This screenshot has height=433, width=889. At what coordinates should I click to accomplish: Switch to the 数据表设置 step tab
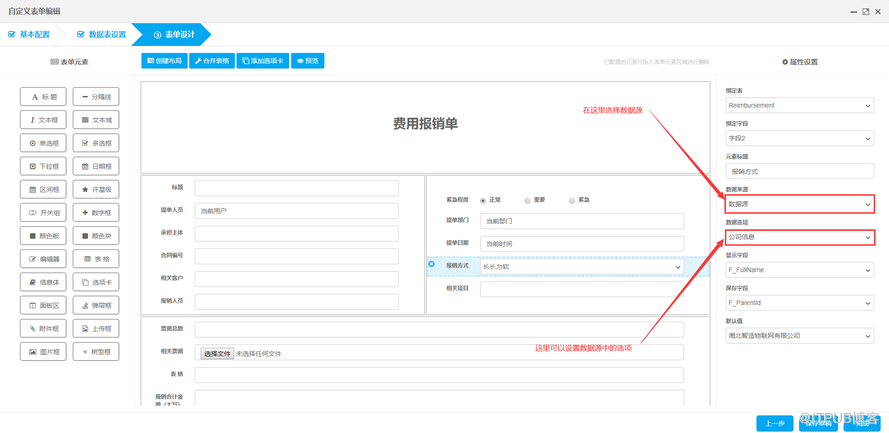[102, 35]
